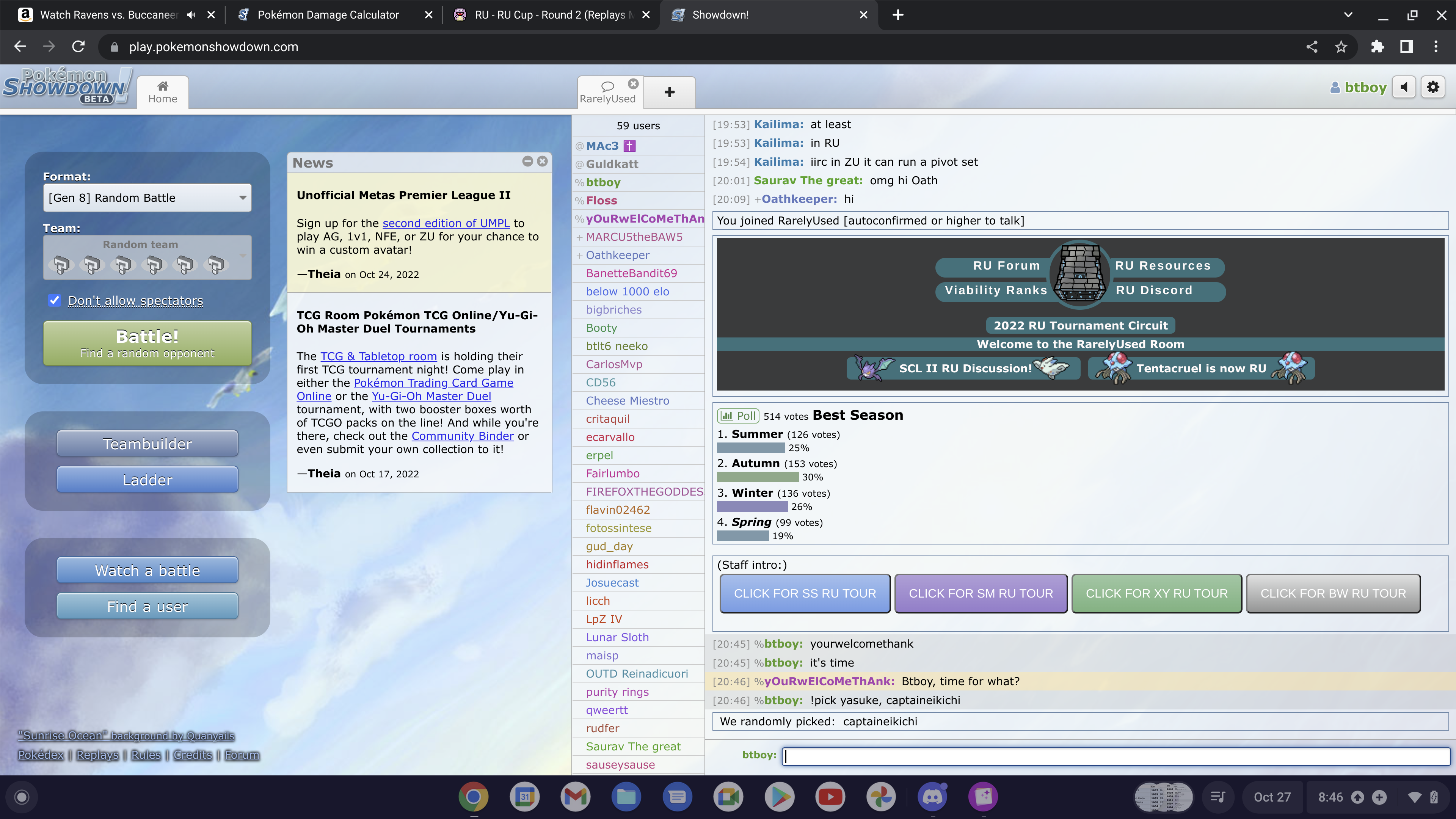Switch to RU Cup Round 2 browser tab
This screenshot has height=819, width=1456.
click(551, 15)
